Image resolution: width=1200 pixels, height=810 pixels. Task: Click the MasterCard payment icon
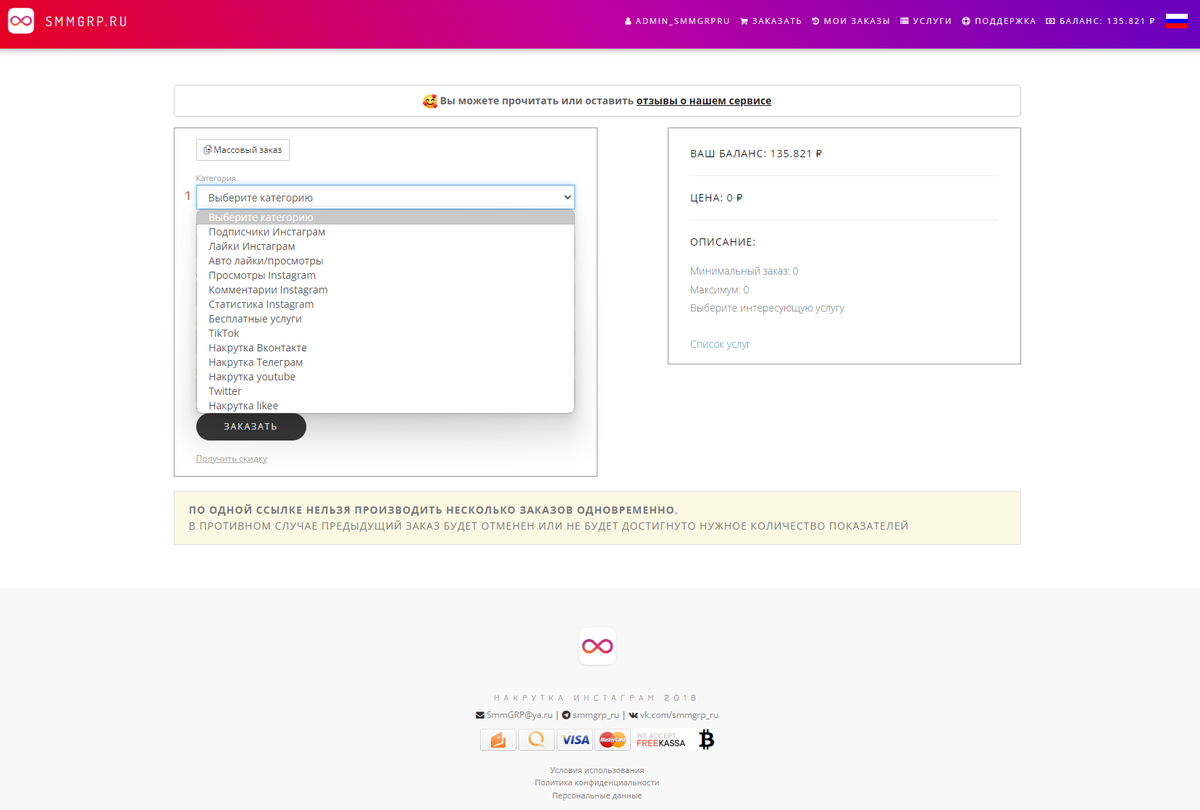tap(612, 740)
